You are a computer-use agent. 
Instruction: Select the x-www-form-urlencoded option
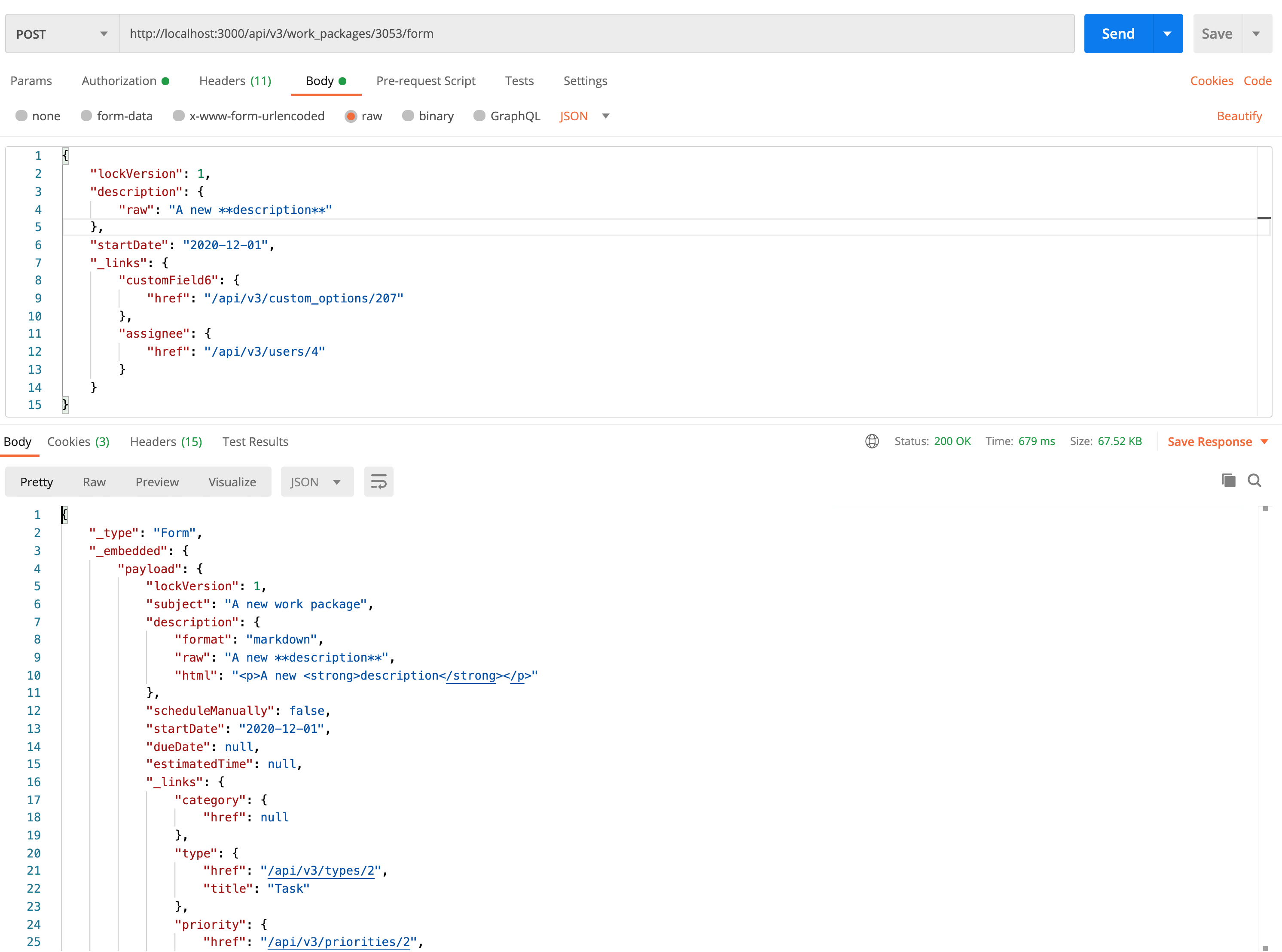pos(179,116)
